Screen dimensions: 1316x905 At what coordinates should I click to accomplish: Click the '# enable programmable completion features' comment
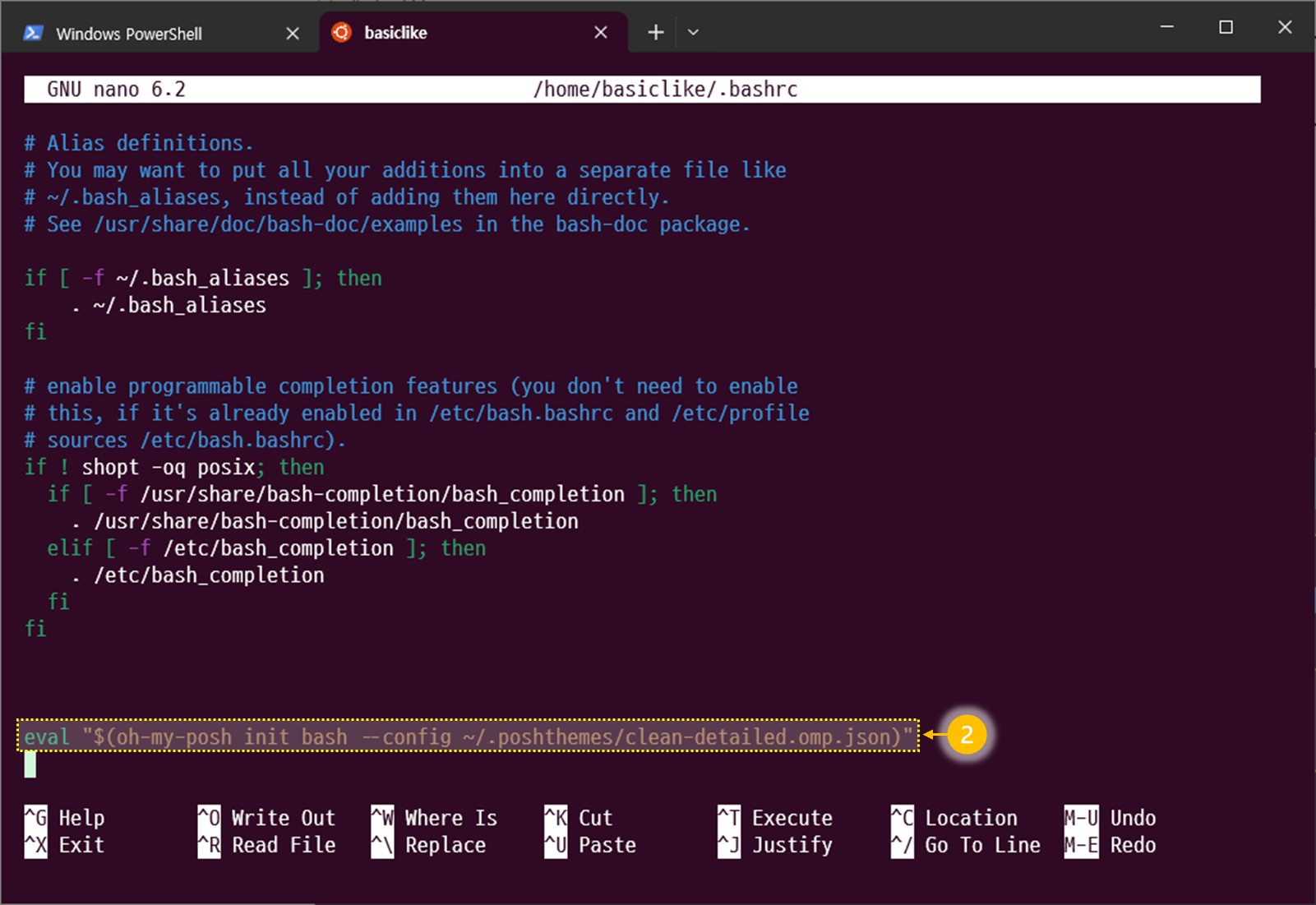[x=411, y=386]
